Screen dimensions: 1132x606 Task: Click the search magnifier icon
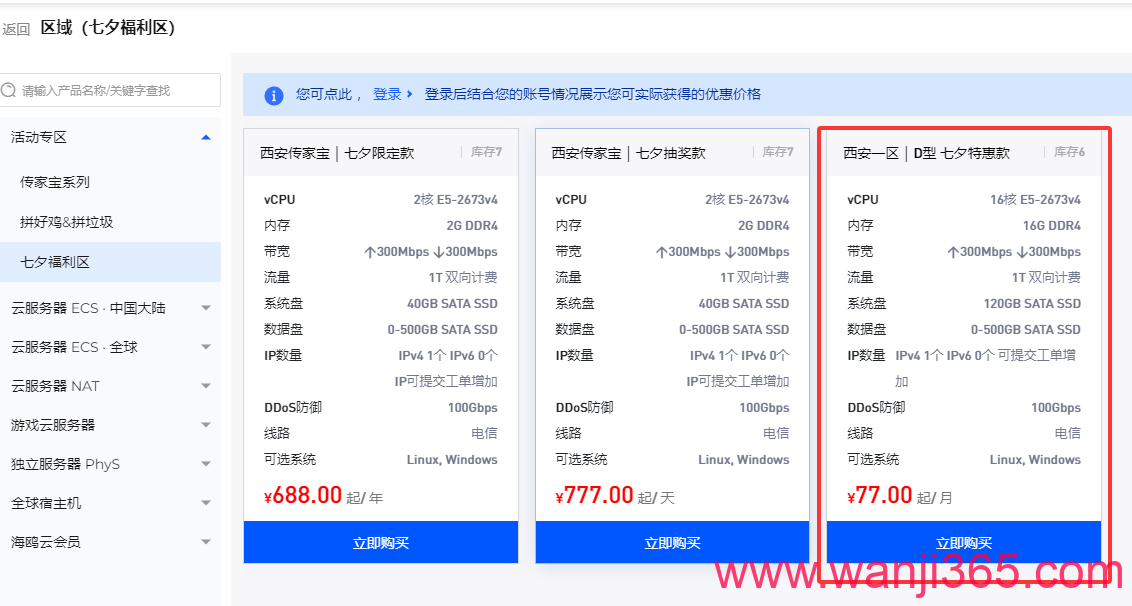click(x=9, y=90)
